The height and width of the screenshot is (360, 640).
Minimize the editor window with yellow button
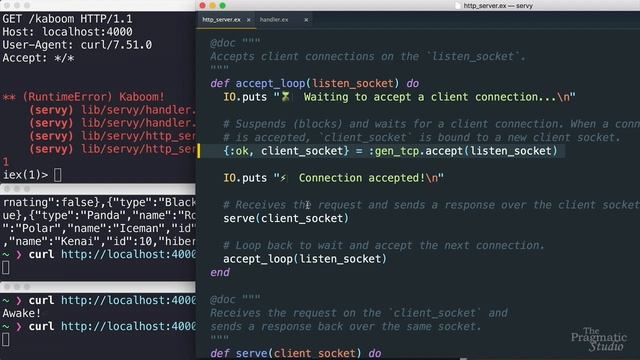(212, 6)
